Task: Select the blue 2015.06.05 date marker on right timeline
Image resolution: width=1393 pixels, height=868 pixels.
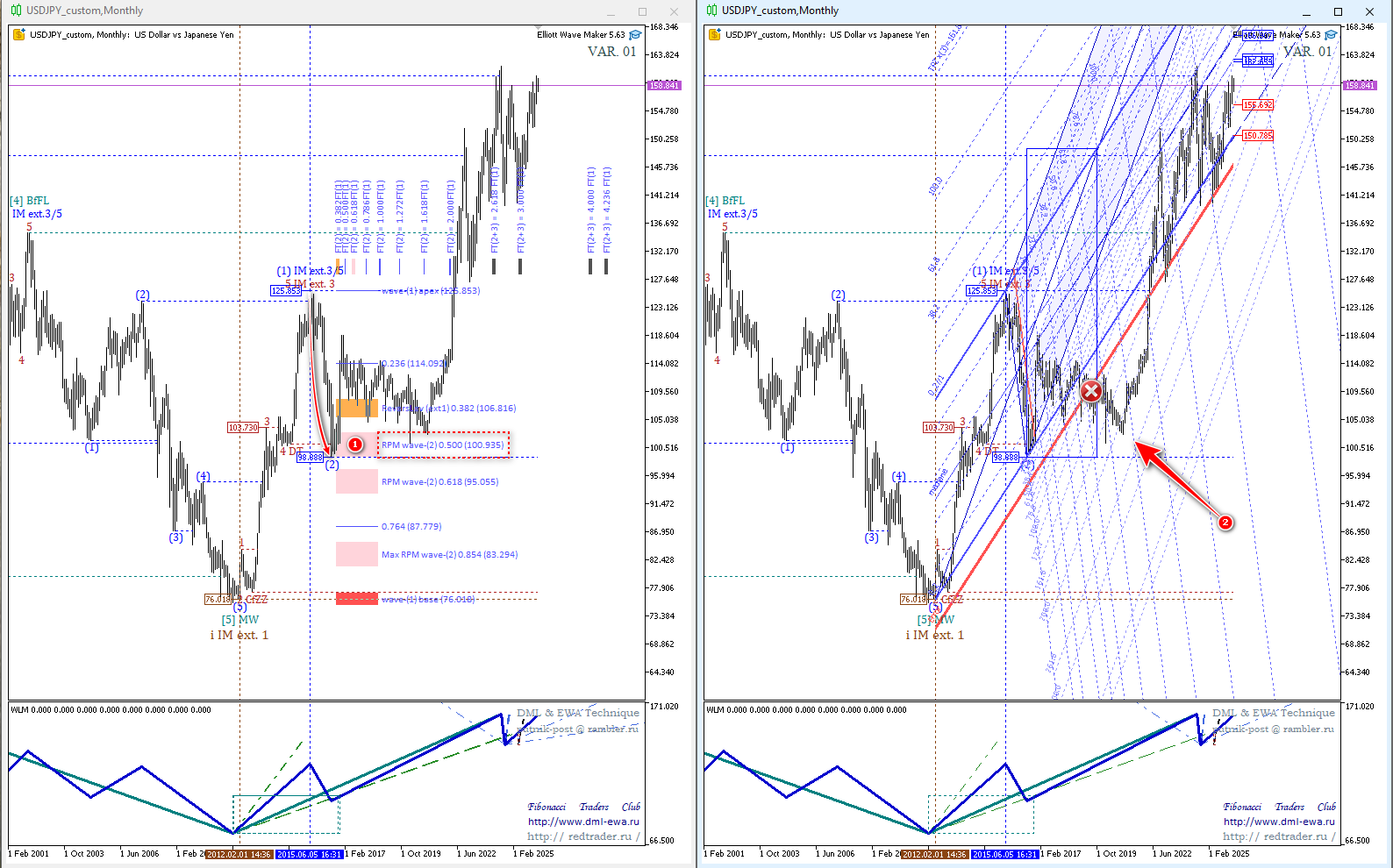Action: (x=1004, y=854)
